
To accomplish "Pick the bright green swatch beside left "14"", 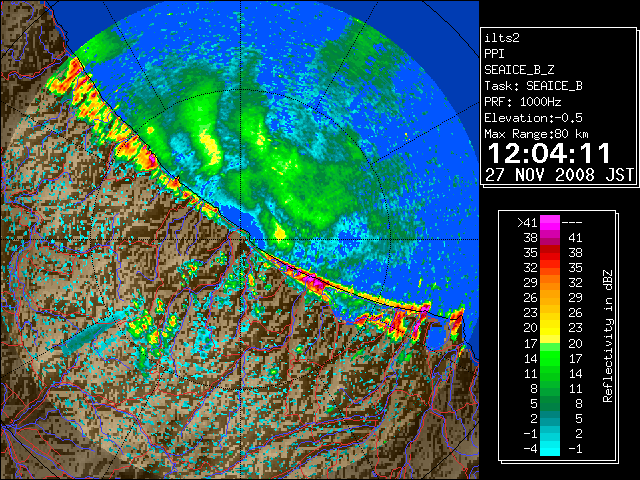I will point(550,358).
